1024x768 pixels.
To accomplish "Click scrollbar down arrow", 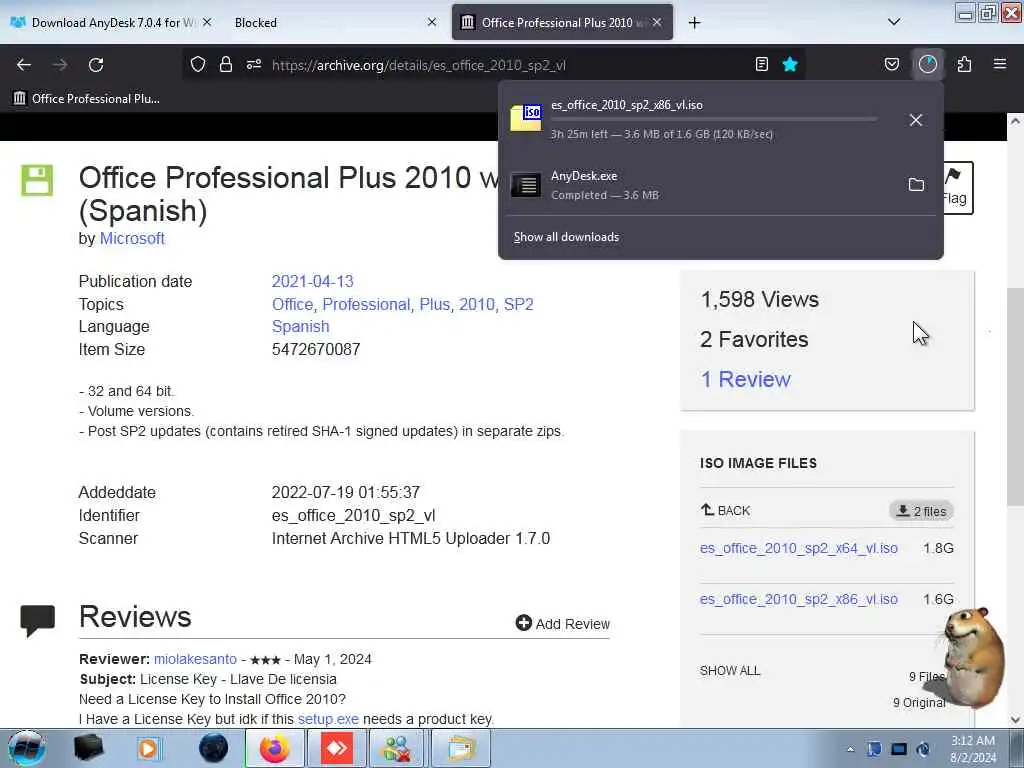I will point(1015,720).
